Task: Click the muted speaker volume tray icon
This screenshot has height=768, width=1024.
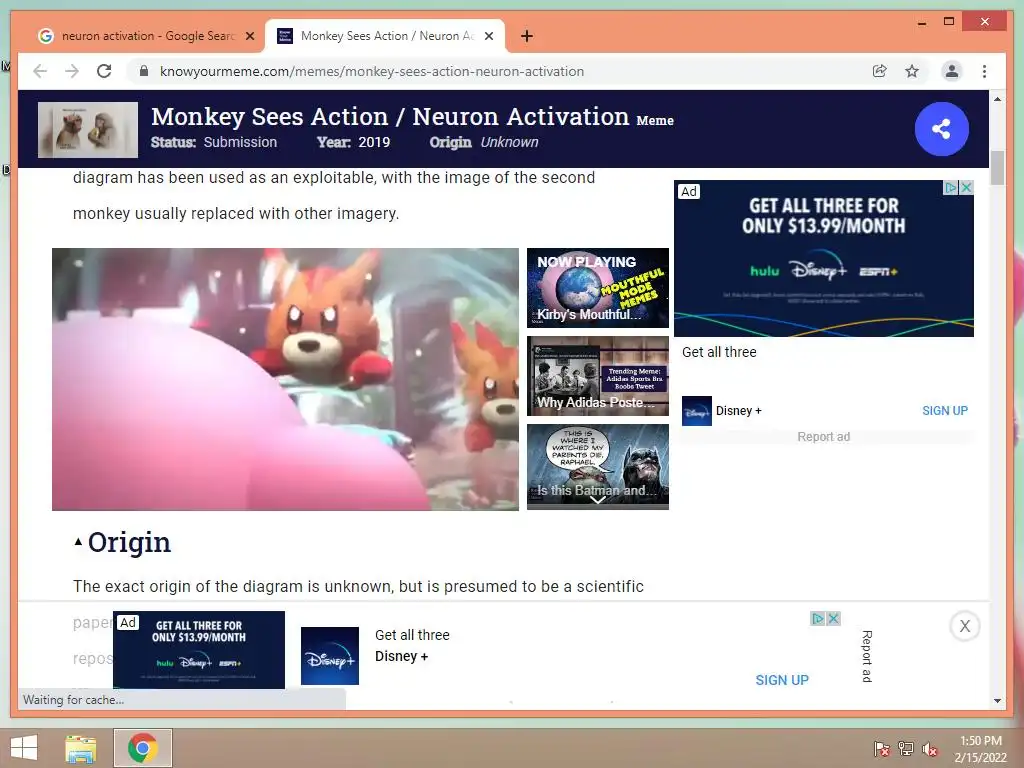Action: 930,749
